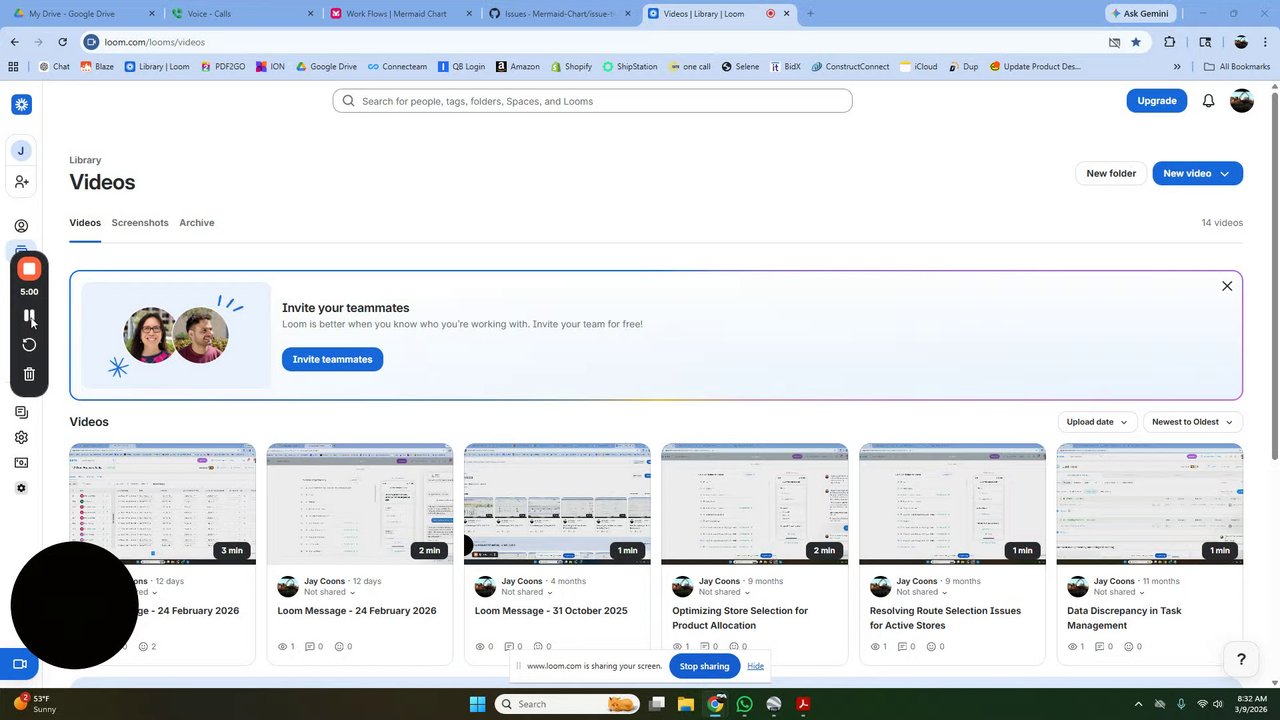Open the Data Discrepancy in Task Management thumbnail

click(1150, 504)
